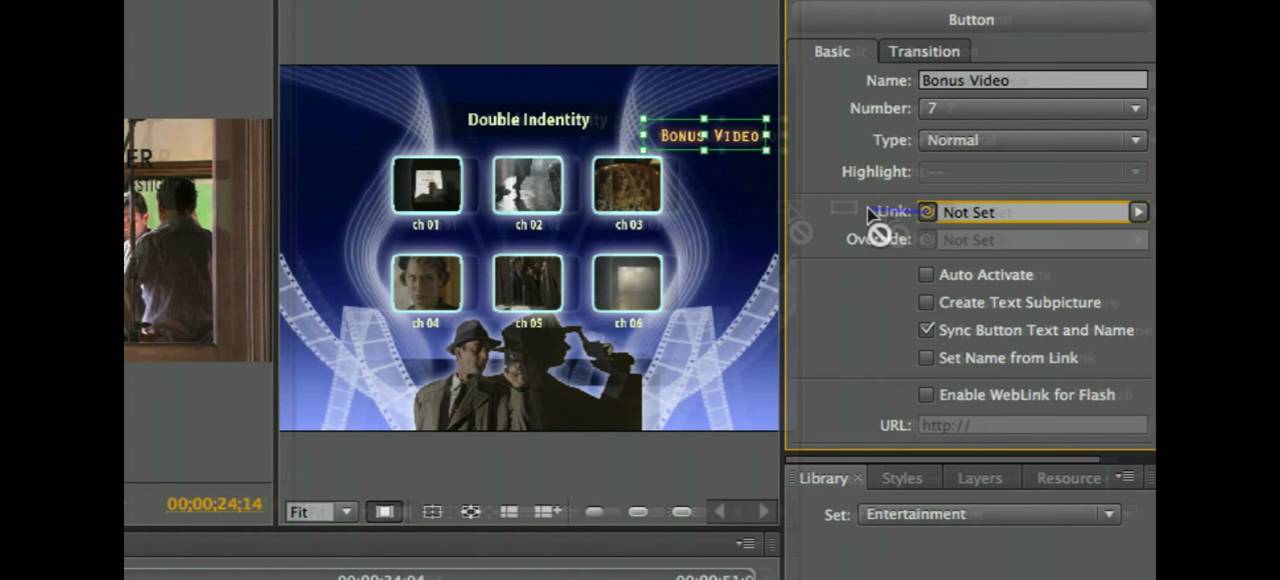Click the video preview in monitor panel
Image resolution: width=1280 pixels, height=580 pixels.
point(198,239)
